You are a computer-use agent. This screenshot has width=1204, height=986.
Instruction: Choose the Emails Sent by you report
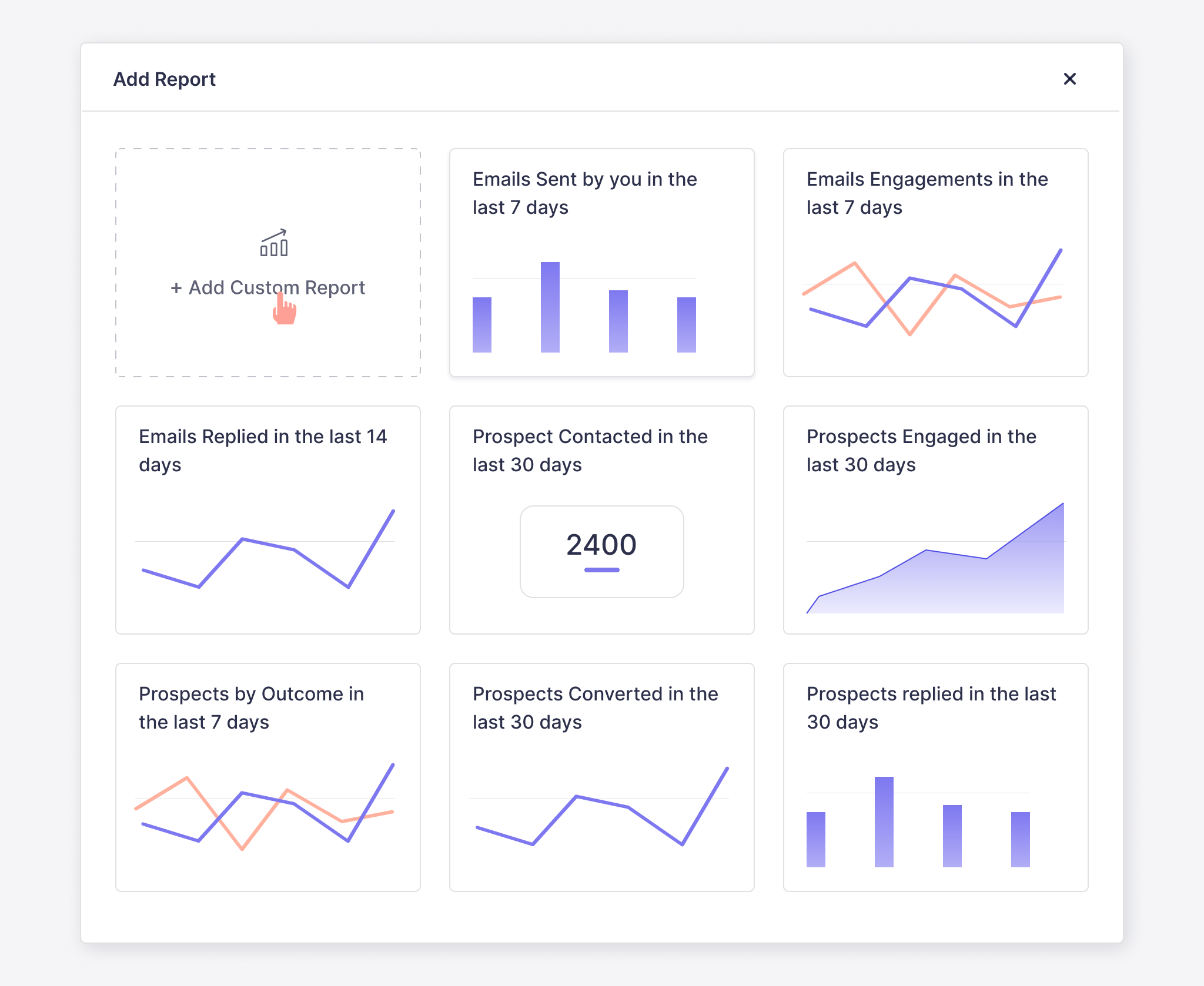(601, 263)
